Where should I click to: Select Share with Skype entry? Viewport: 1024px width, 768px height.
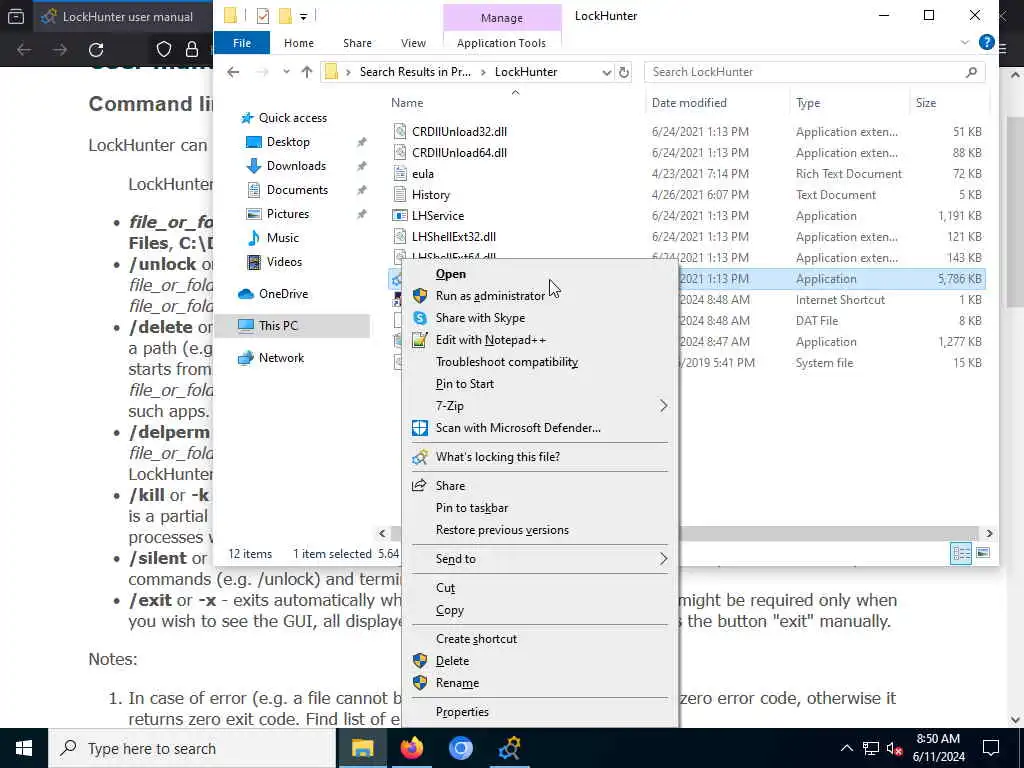tap(480, 318)
